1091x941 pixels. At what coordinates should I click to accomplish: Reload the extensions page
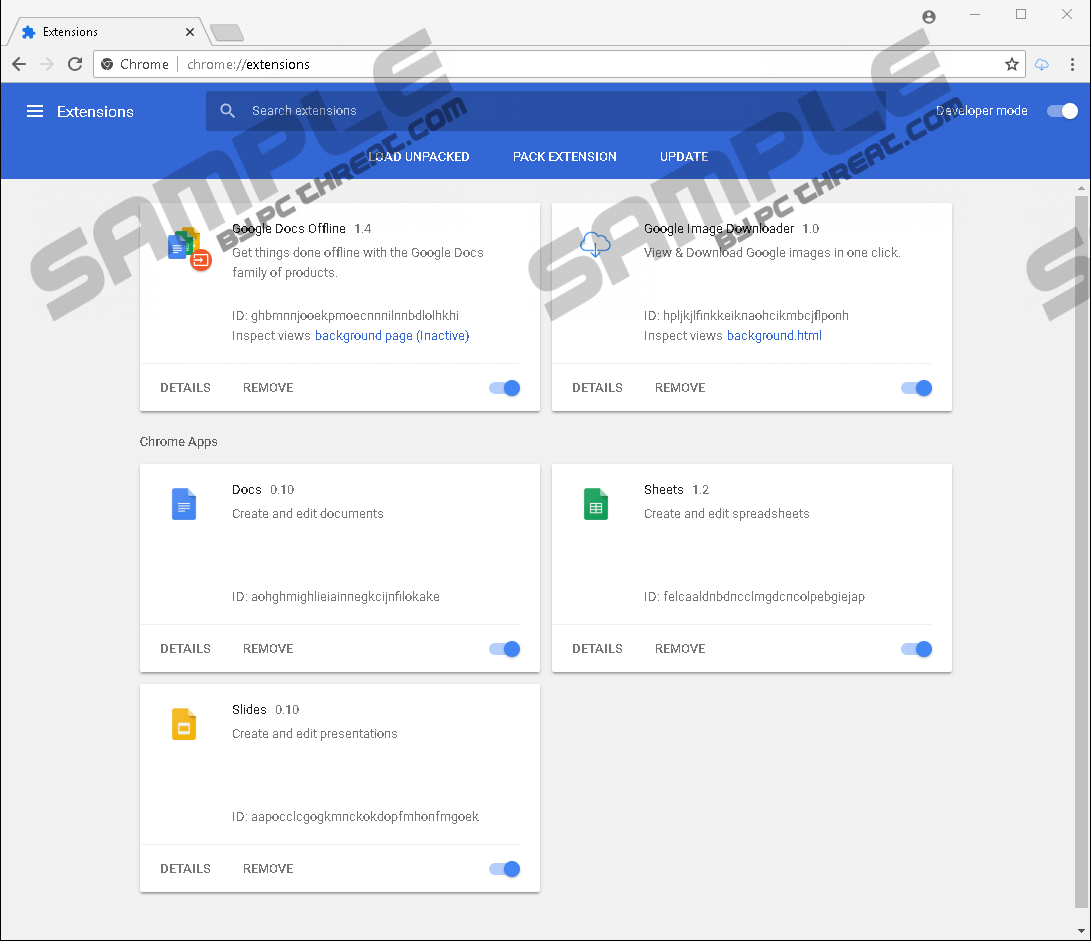(x=75, y=64)
